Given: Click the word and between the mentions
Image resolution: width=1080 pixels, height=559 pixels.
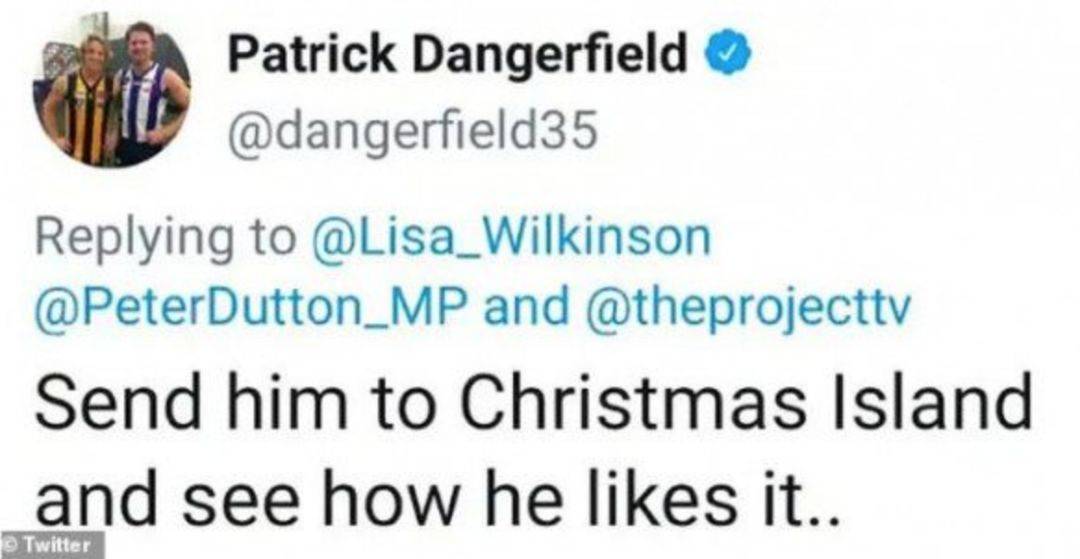Looking at the screenshot, I should 526,309.
